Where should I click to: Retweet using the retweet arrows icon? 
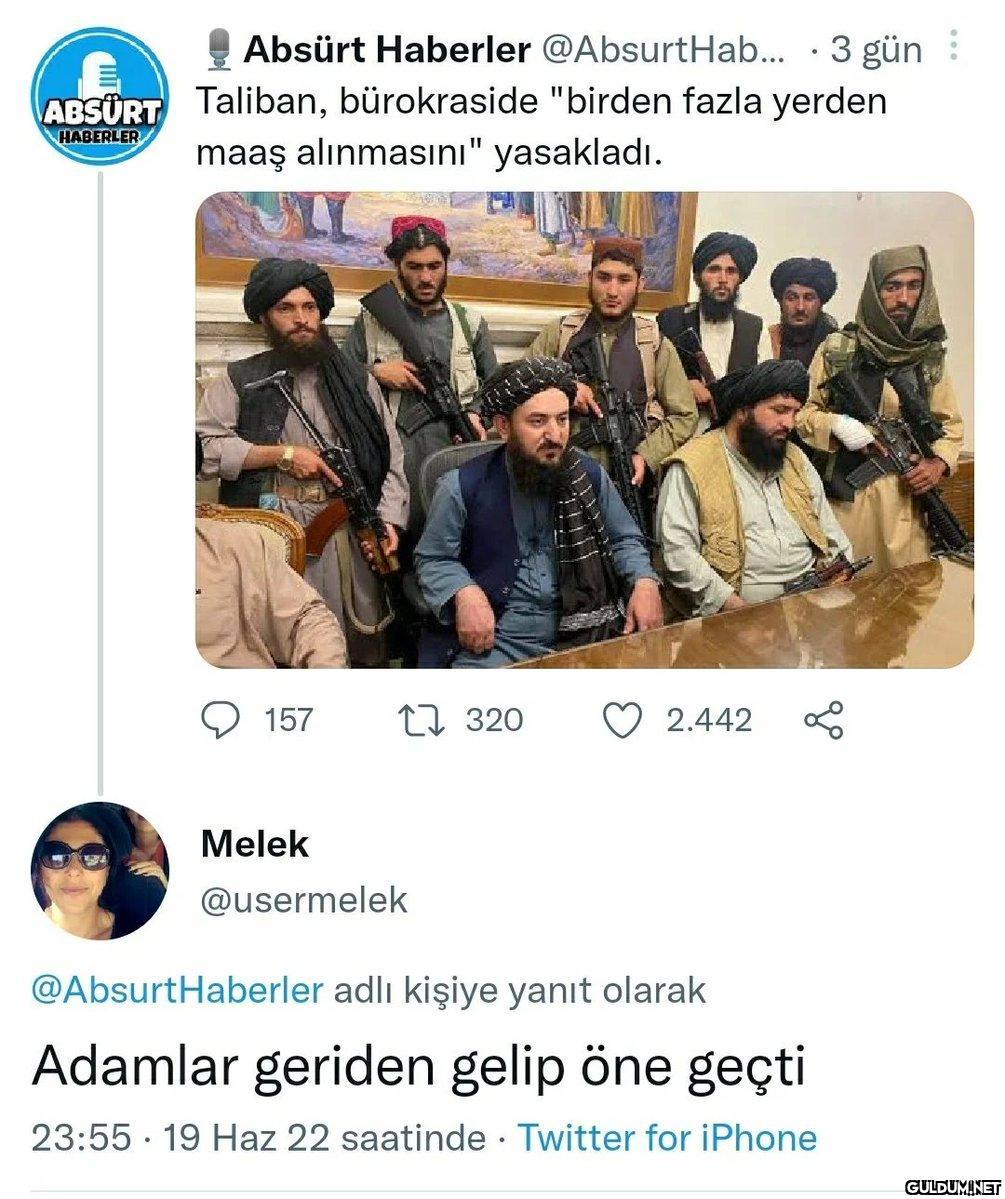[x=421, y=720]
